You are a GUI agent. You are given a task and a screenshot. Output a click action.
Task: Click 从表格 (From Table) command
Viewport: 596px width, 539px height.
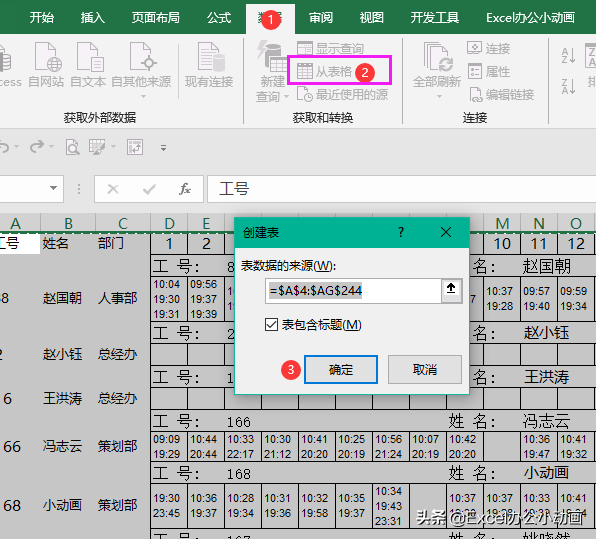[x=325, y=71]
